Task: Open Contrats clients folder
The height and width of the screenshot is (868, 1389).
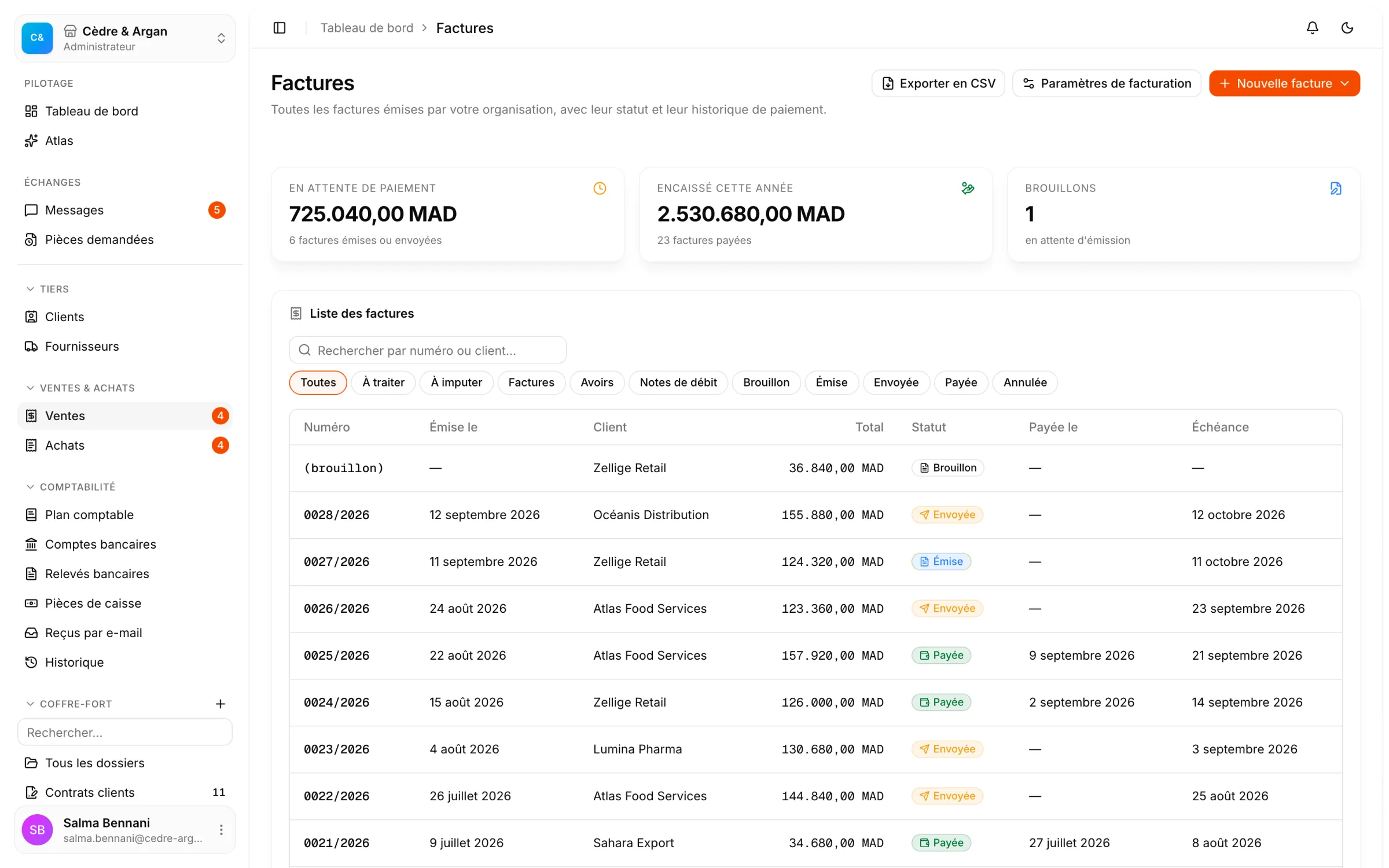Action: point(125,793)
